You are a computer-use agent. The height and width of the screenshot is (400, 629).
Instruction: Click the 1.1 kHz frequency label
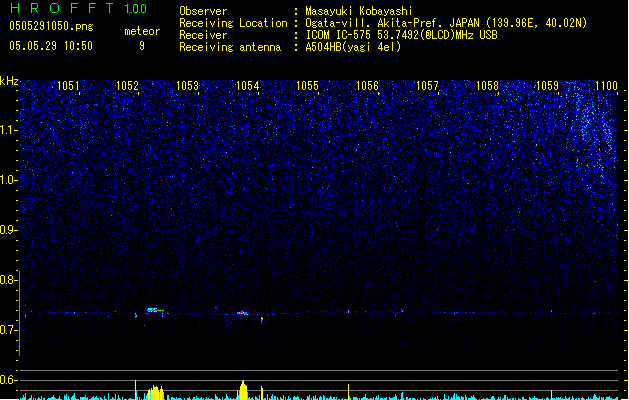coord(8,130)
